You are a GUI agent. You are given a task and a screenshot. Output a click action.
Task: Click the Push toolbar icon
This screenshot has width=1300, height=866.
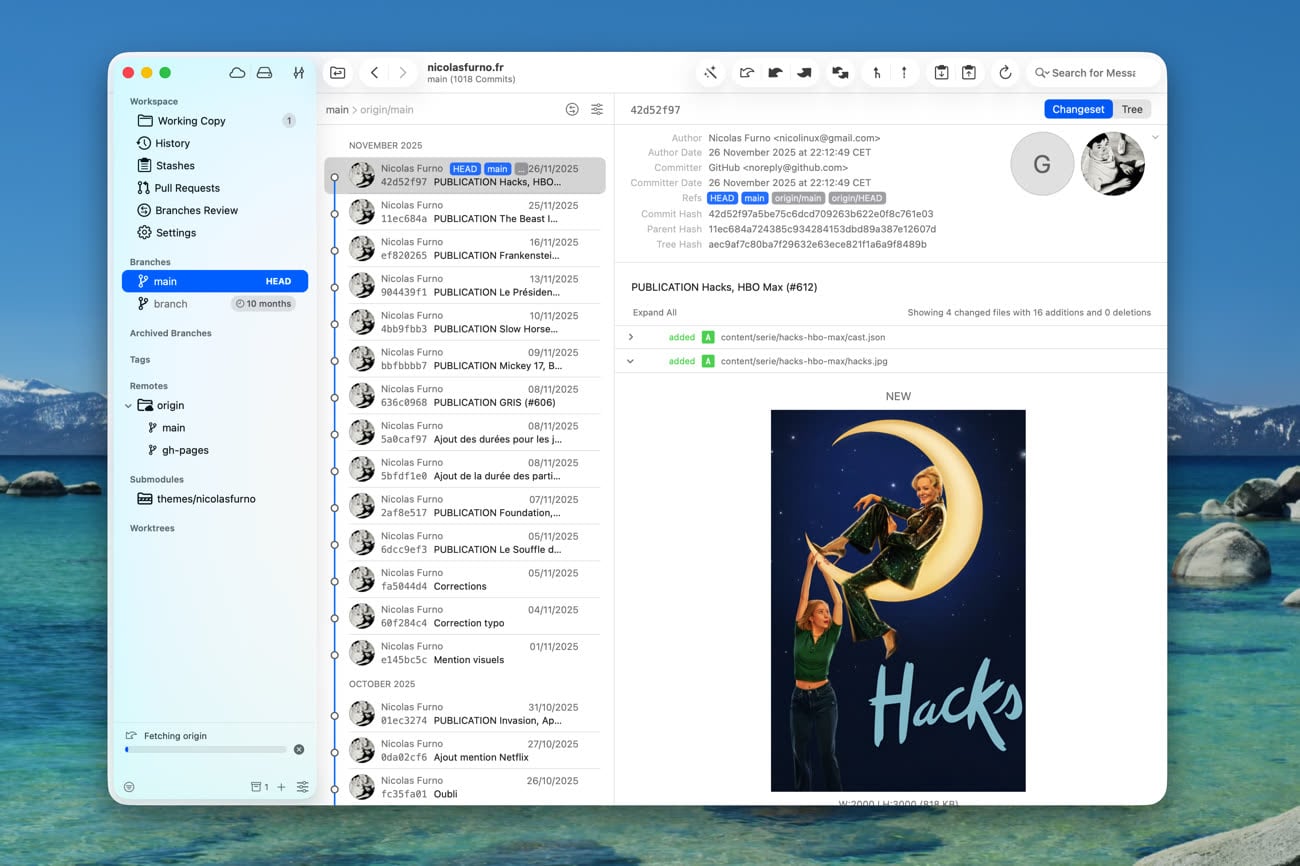point(804,73)
